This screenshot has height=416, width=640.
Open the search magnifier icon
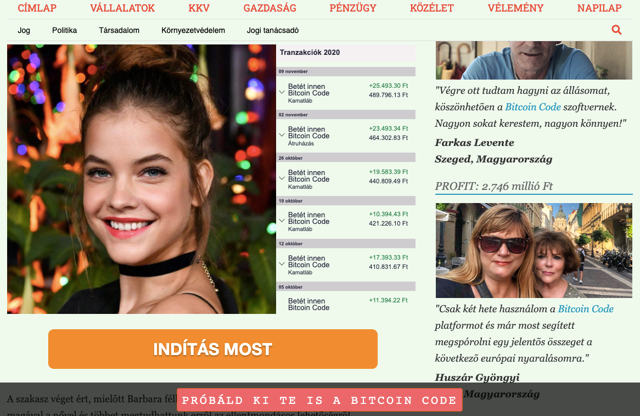pos(616,30)
